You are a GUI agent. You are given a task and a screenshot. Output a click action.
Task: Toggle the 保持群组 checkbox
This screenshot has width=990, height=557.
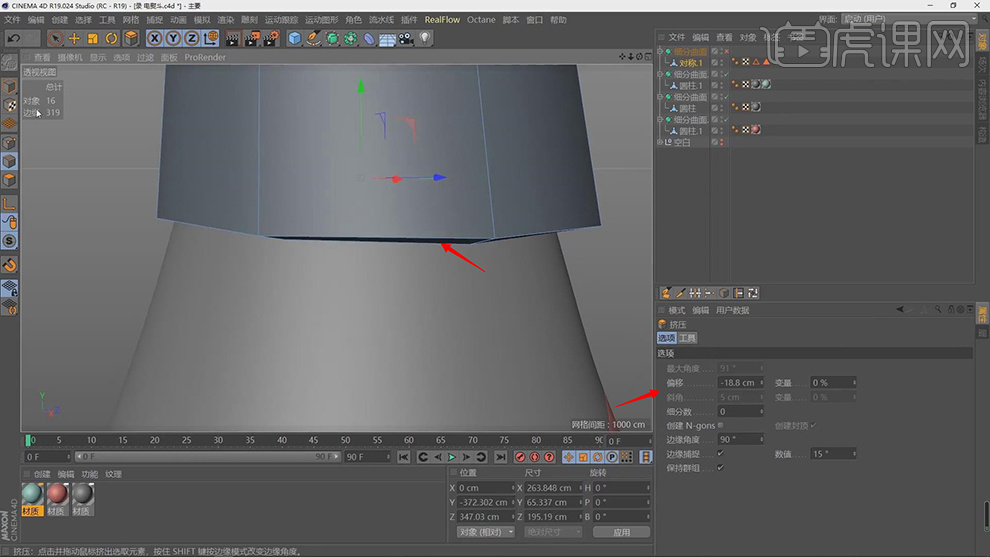click(x=721, y=467)
